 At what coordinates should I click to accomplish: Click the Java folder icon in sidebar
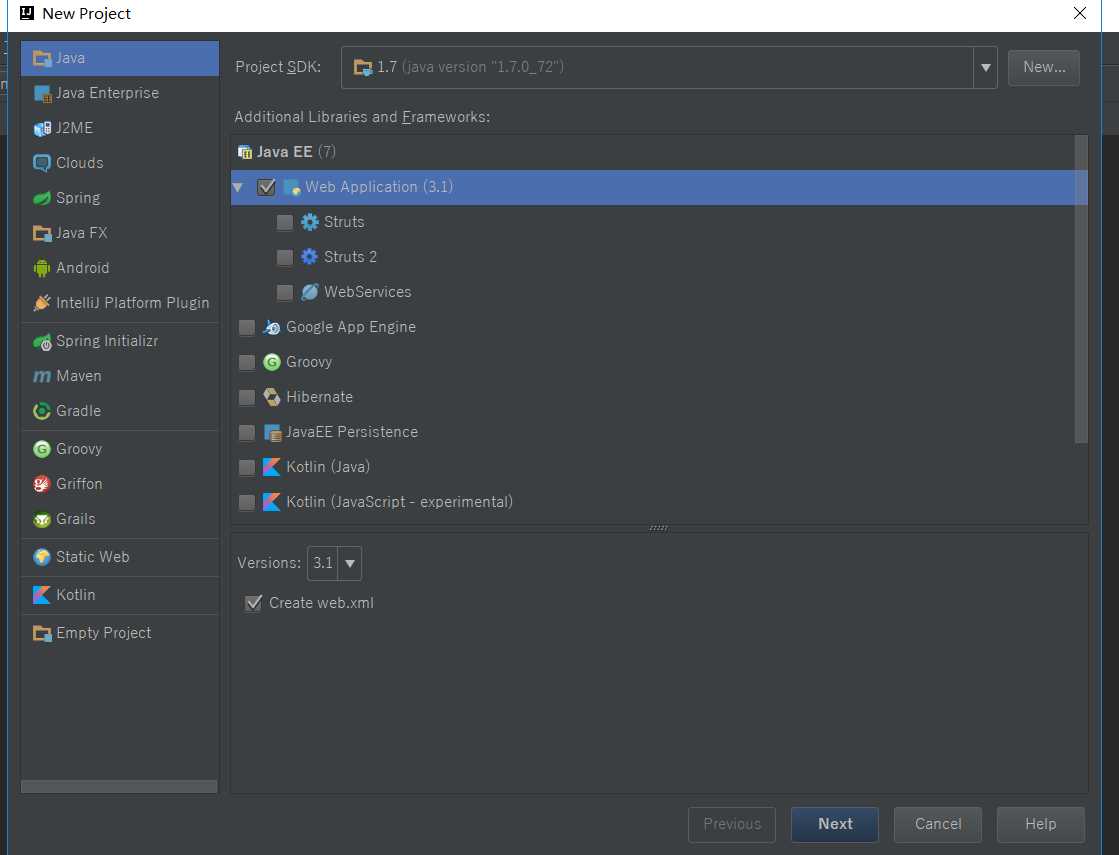pyautogui.click(x=42, y=59)
